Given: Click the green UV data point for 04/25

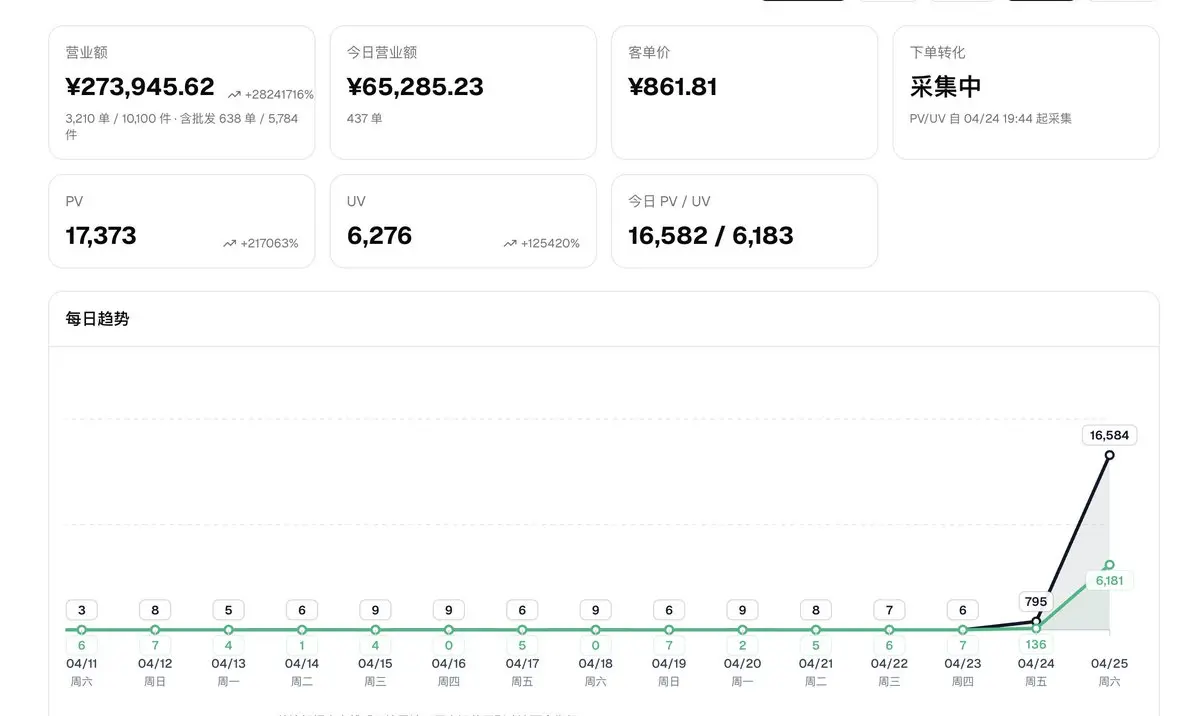Looking at the screenshot, I should [x=1110, y=565].
